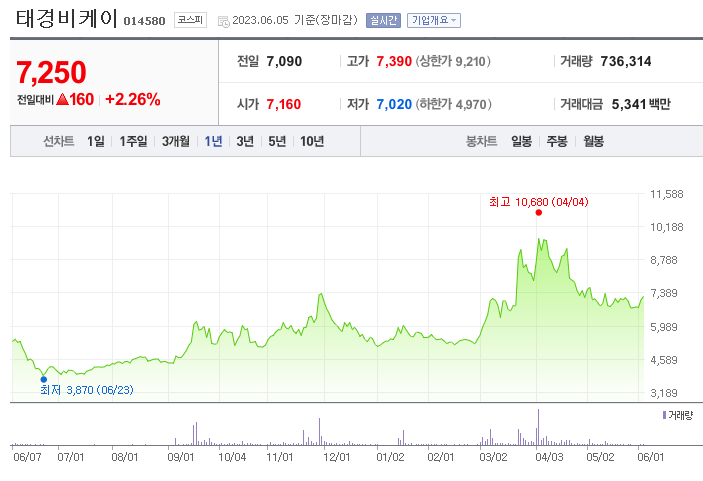Click the 선차트 section label
The height and width of the screenshot is (481, 703).
pyautogui.click(x=58, y=142)
